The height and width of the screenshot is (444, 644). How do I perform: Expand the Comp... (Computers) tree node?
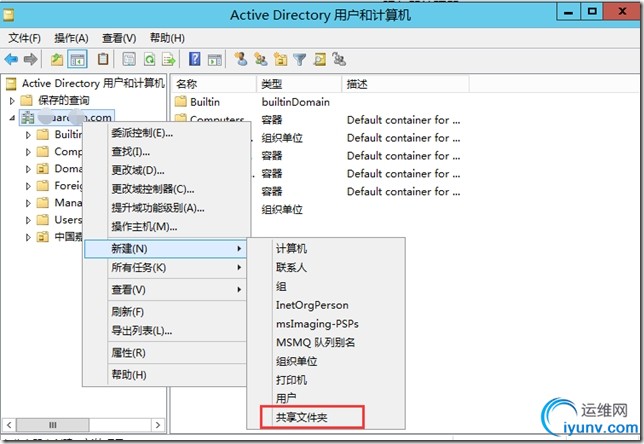(28, 152)
